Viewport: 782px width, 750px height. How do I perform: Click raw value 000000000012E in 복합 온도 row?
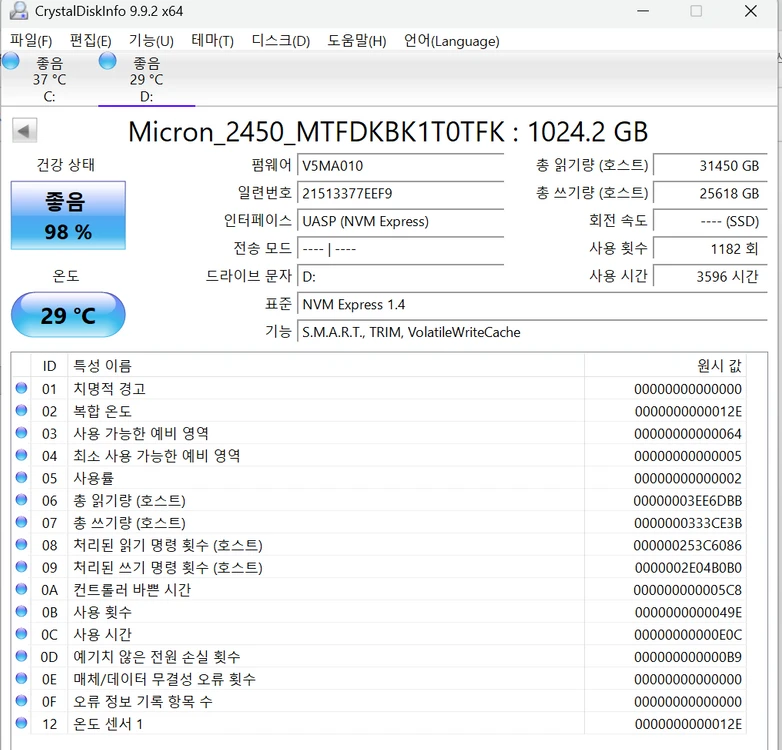tap(688, 411)
